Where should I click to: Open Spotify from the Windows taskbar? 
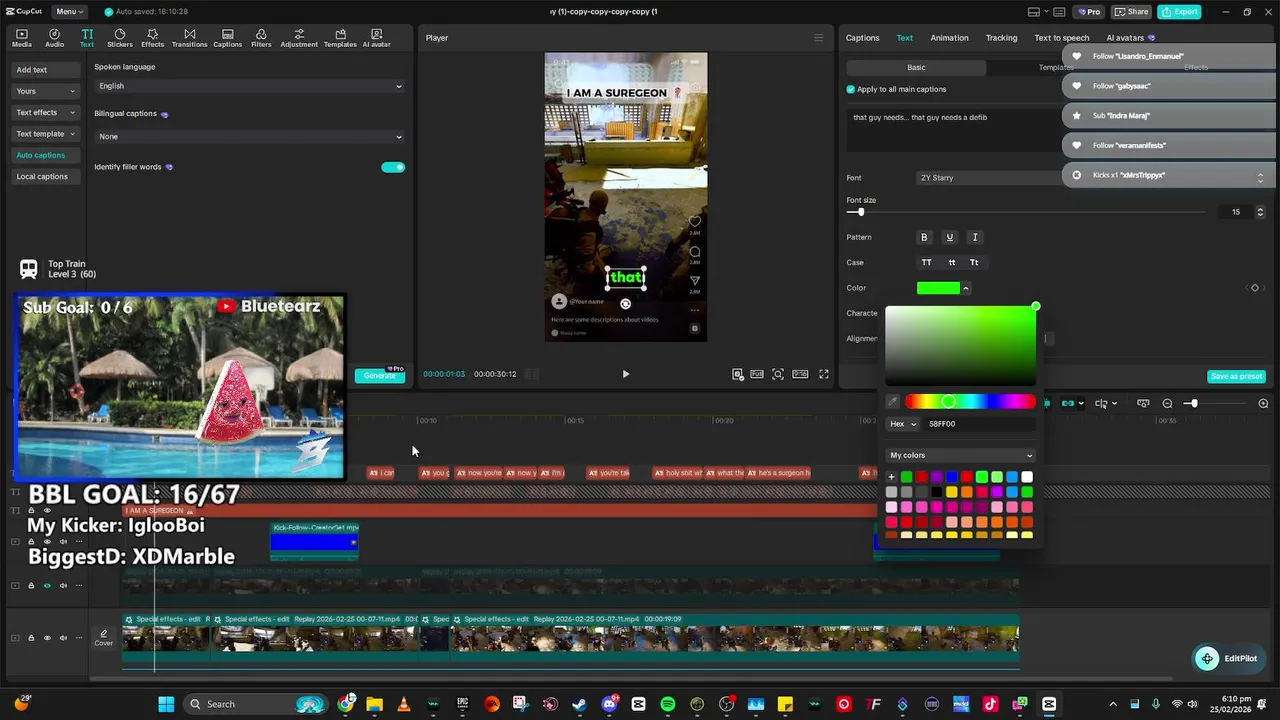[668, 704]
